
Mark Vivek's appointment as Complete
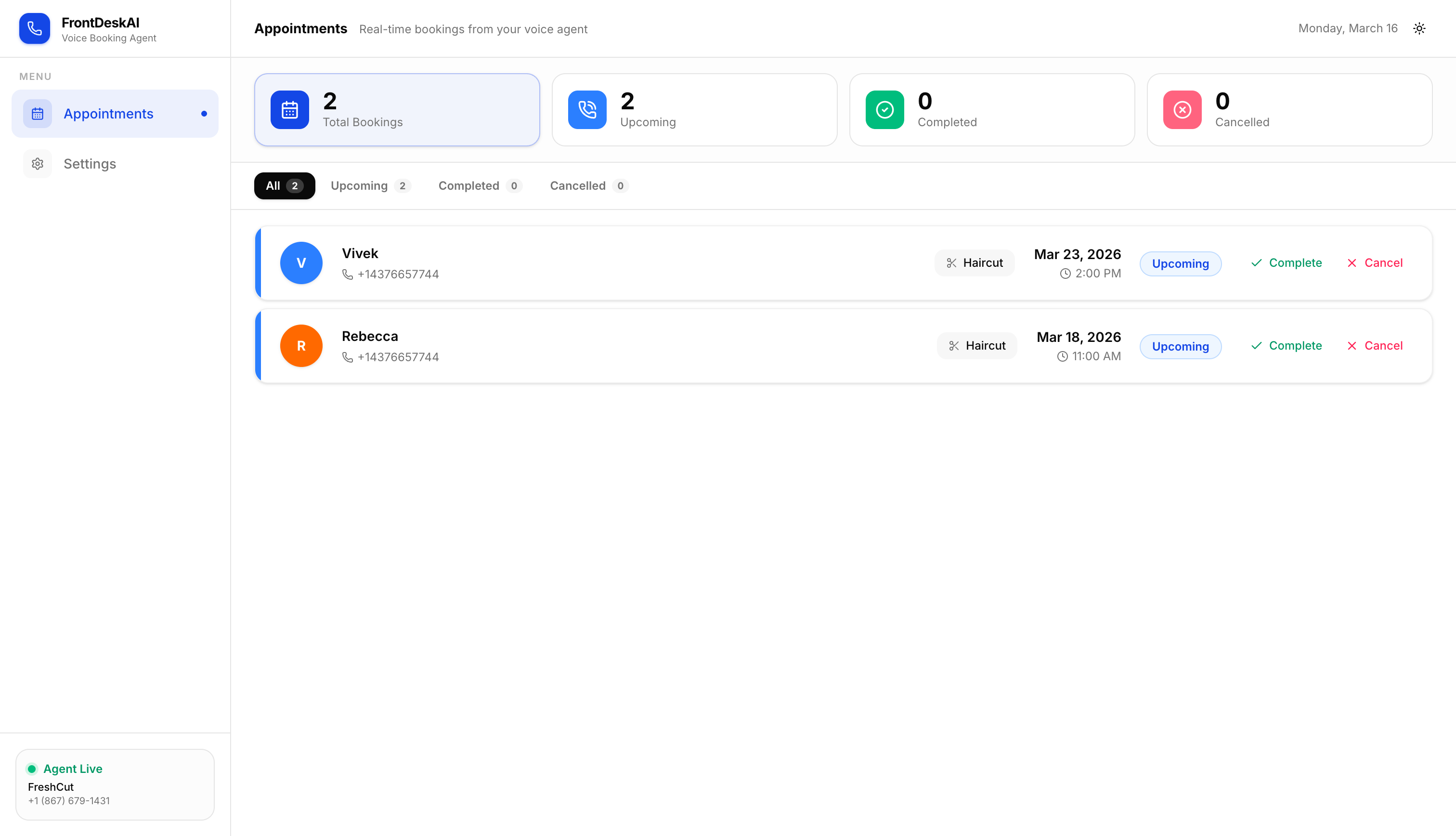point(1286,263)
